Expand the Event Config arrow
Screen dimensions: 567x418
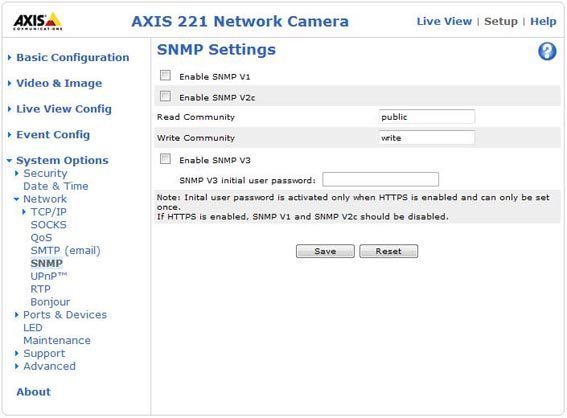pyautogui.click(x=10, y=135)
